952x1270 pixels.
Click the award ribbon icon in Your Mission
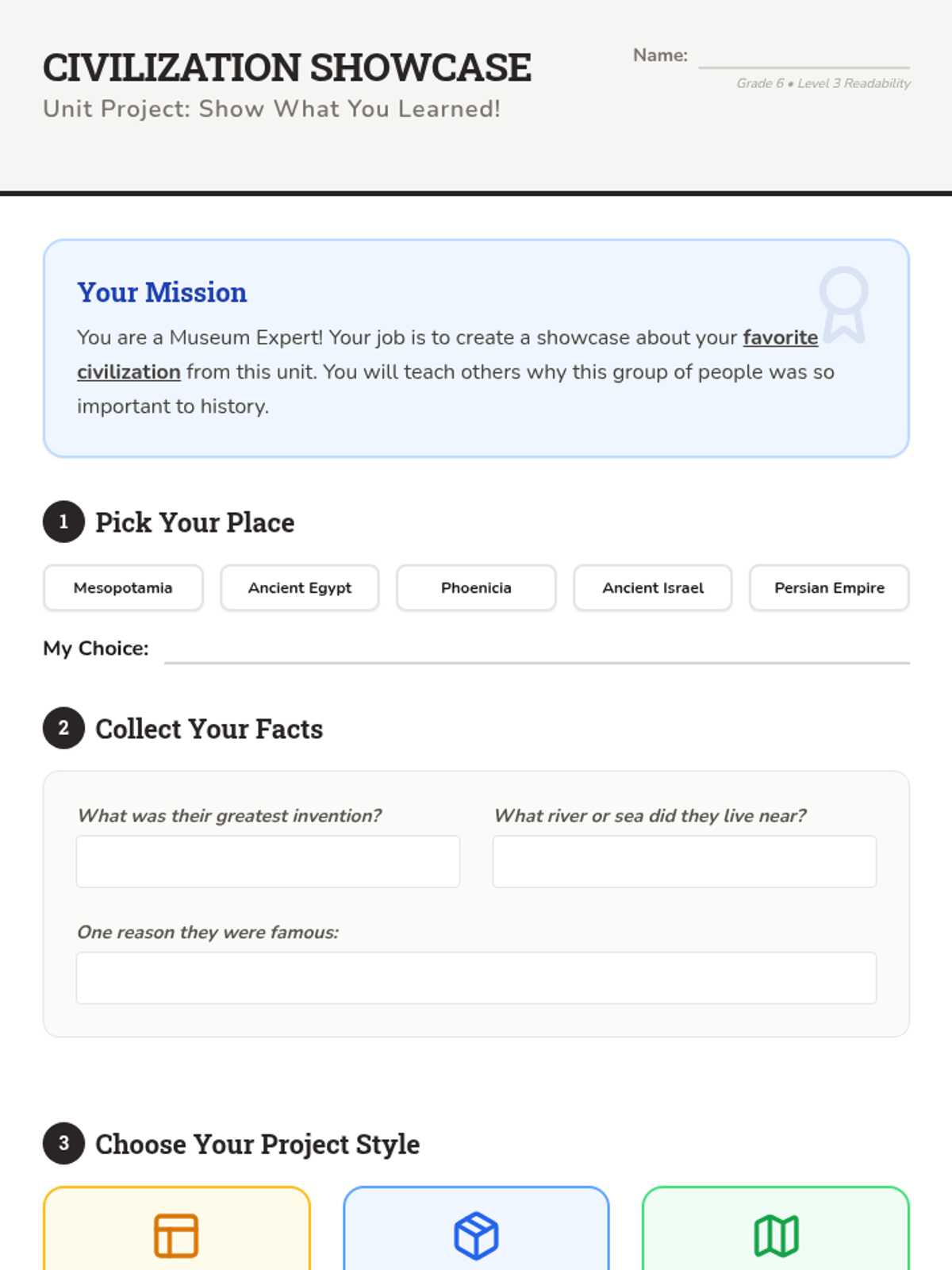[843, 304]
